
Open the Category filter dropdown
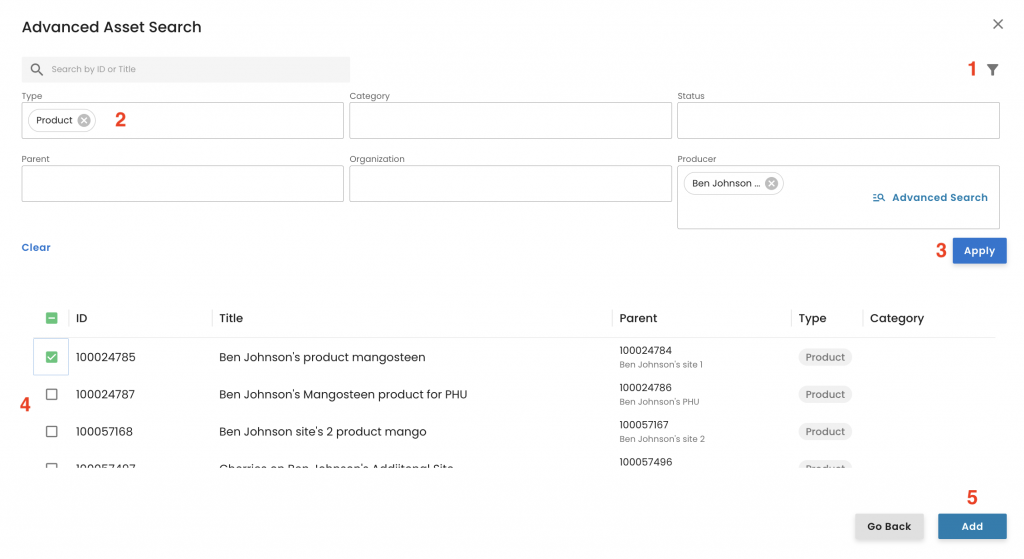[x=510, y=120]
